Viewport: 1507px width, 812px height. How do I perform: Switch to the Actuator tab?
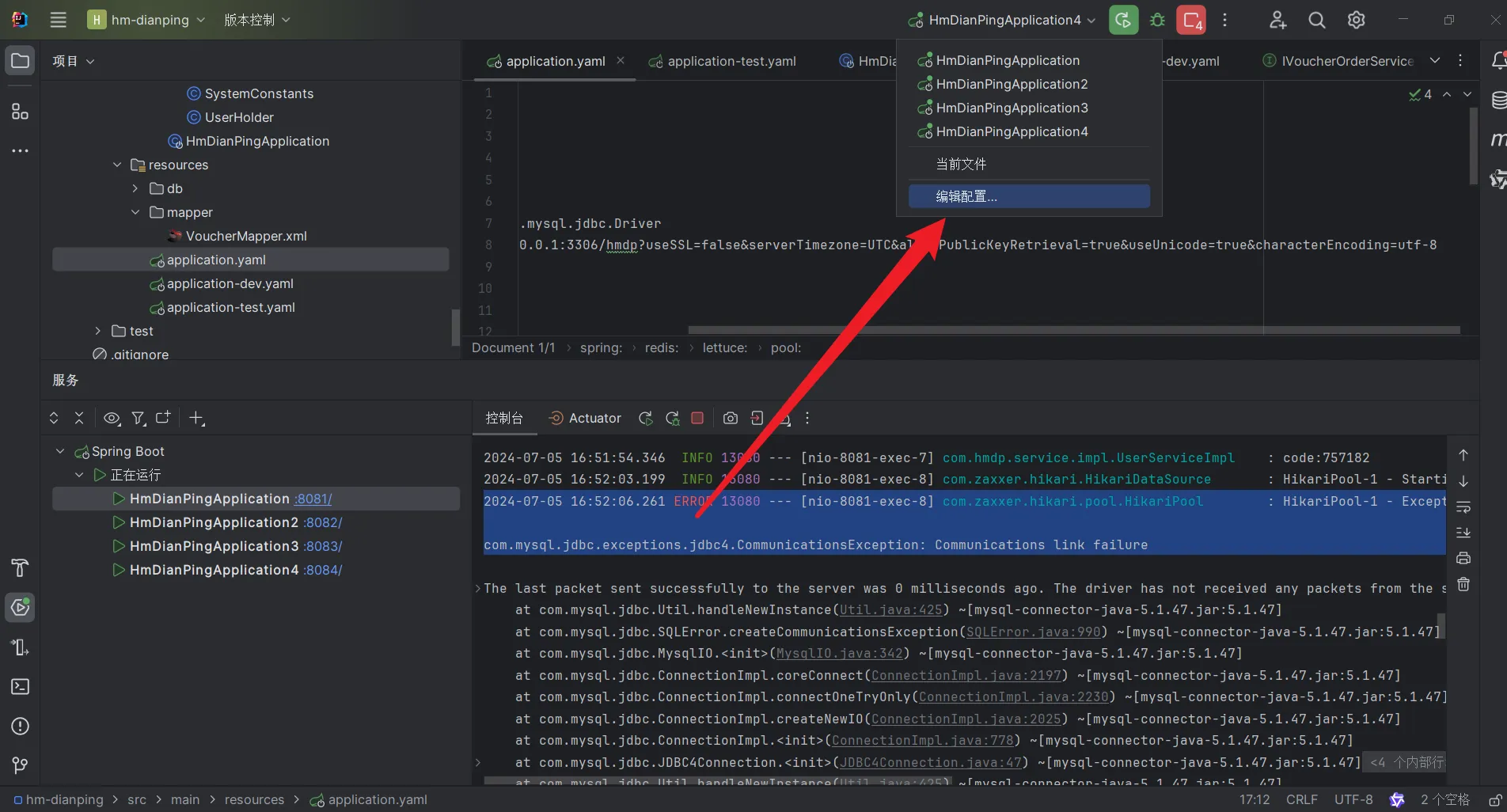(586, 418)
